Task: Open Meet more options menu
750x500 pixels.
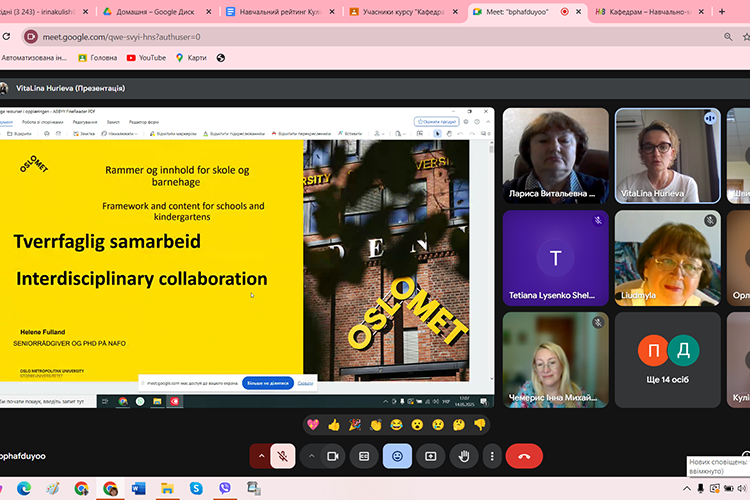Action: click(492, 456)
